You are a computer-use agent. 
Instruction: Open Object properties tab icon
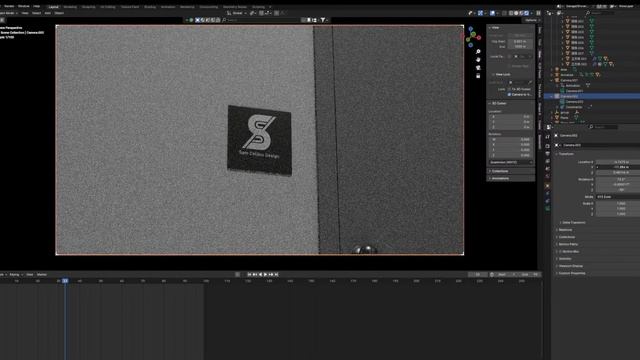pyautogui.click(x=548, y=186)
